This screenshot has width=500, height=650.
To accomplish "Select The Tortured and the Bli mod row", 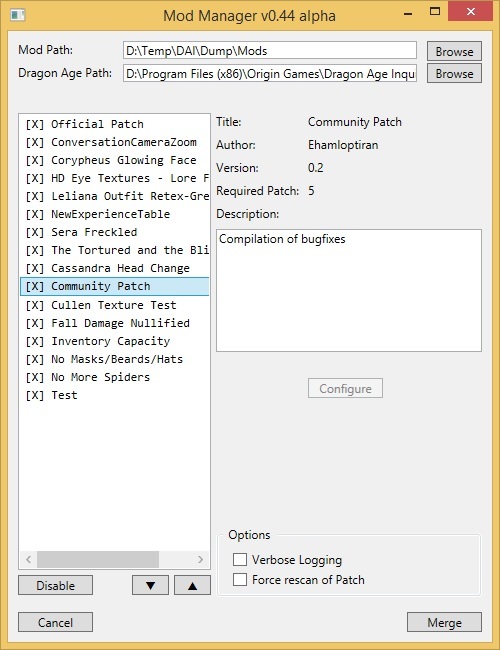I will [114, 250].
